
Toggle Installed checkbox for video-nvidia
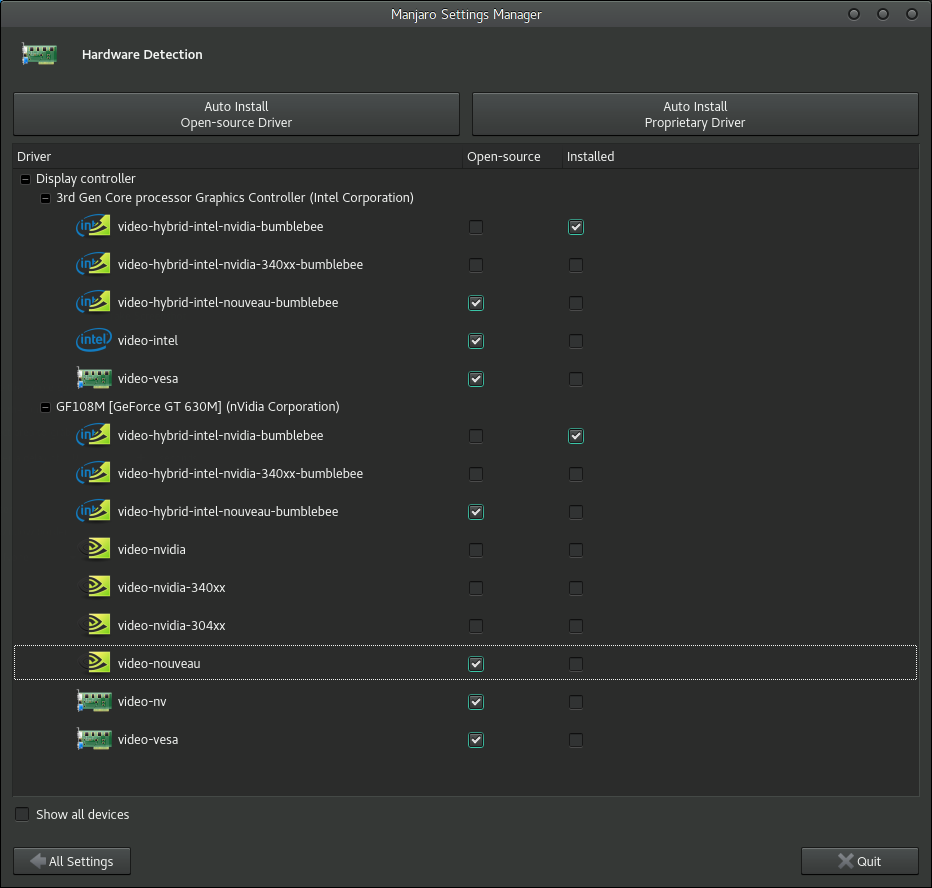[x=575, y=550]
